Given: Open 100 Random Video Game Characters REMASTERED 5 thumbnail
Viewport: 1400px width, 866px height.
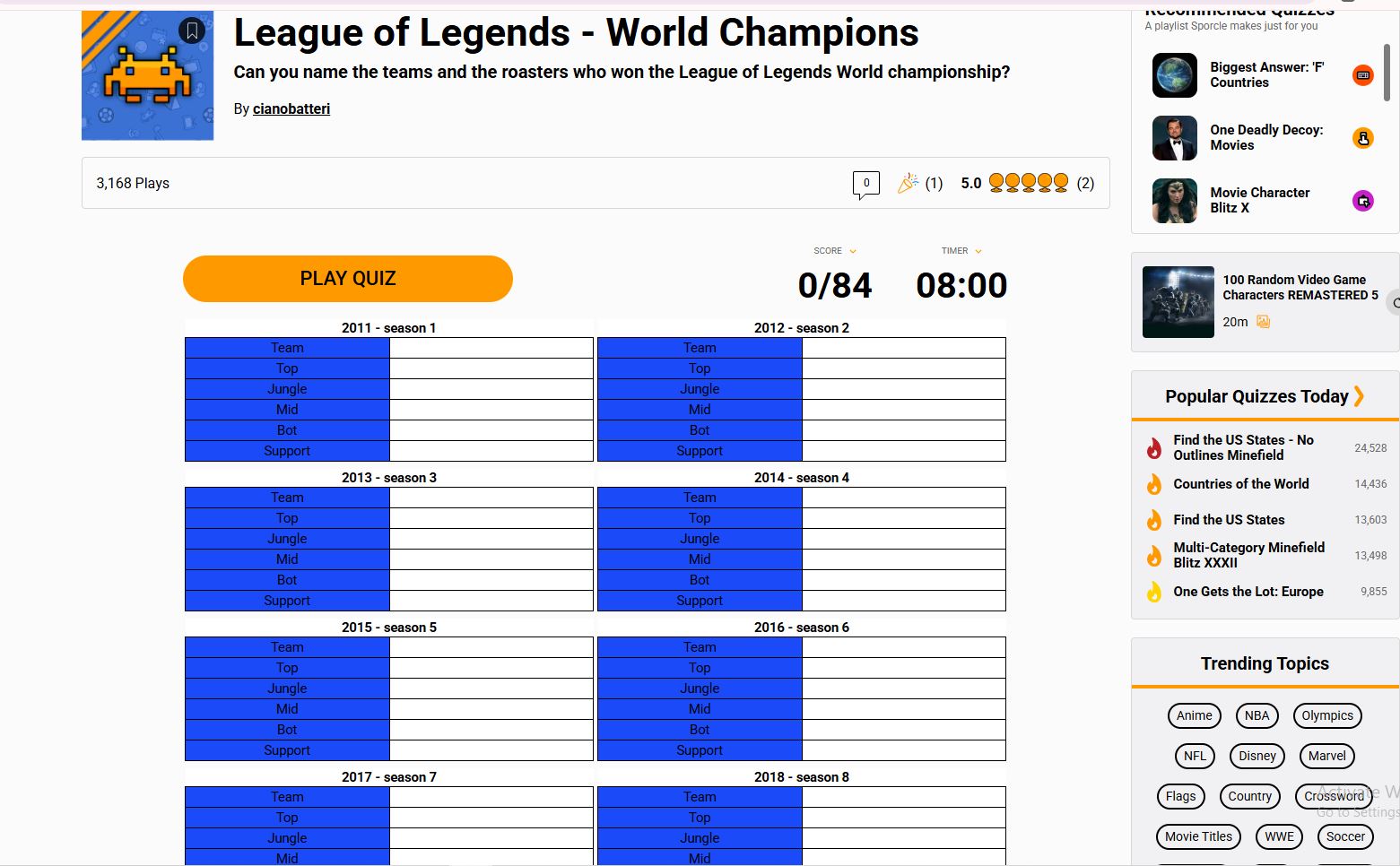Looking at the screenshot, I should click(x=1178, y=302).
